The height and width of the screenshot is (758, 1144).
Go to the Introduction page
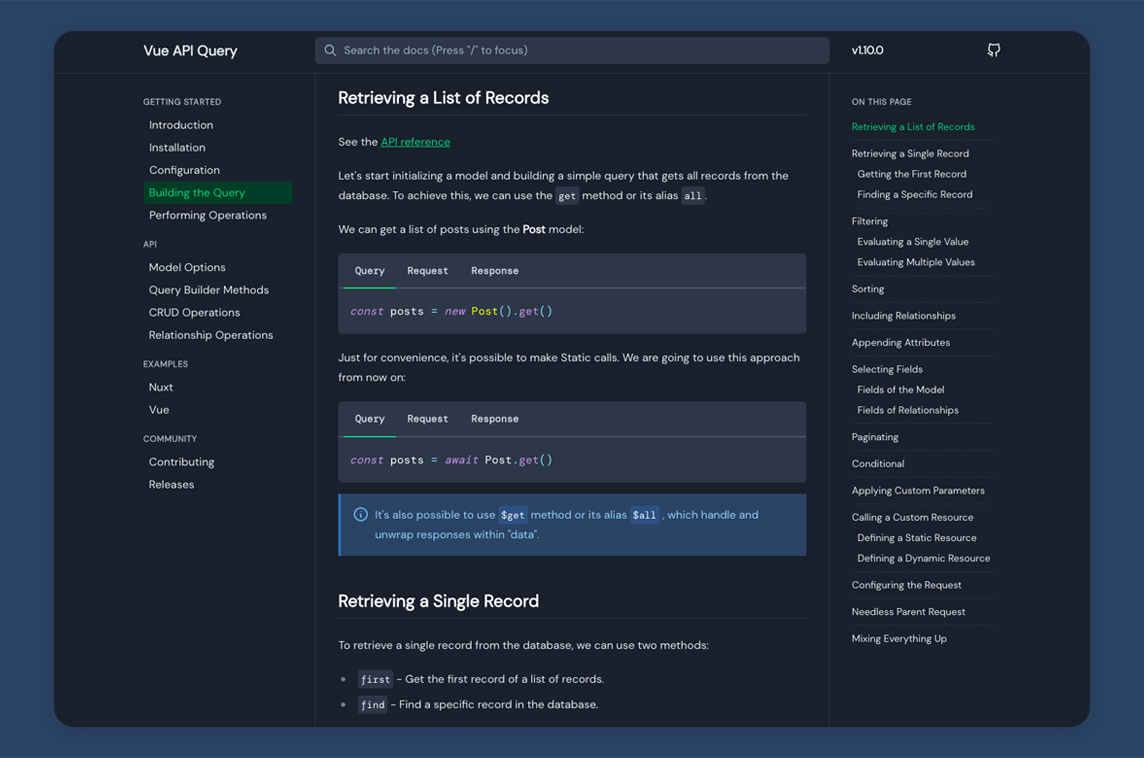click(x=181, y=125)
